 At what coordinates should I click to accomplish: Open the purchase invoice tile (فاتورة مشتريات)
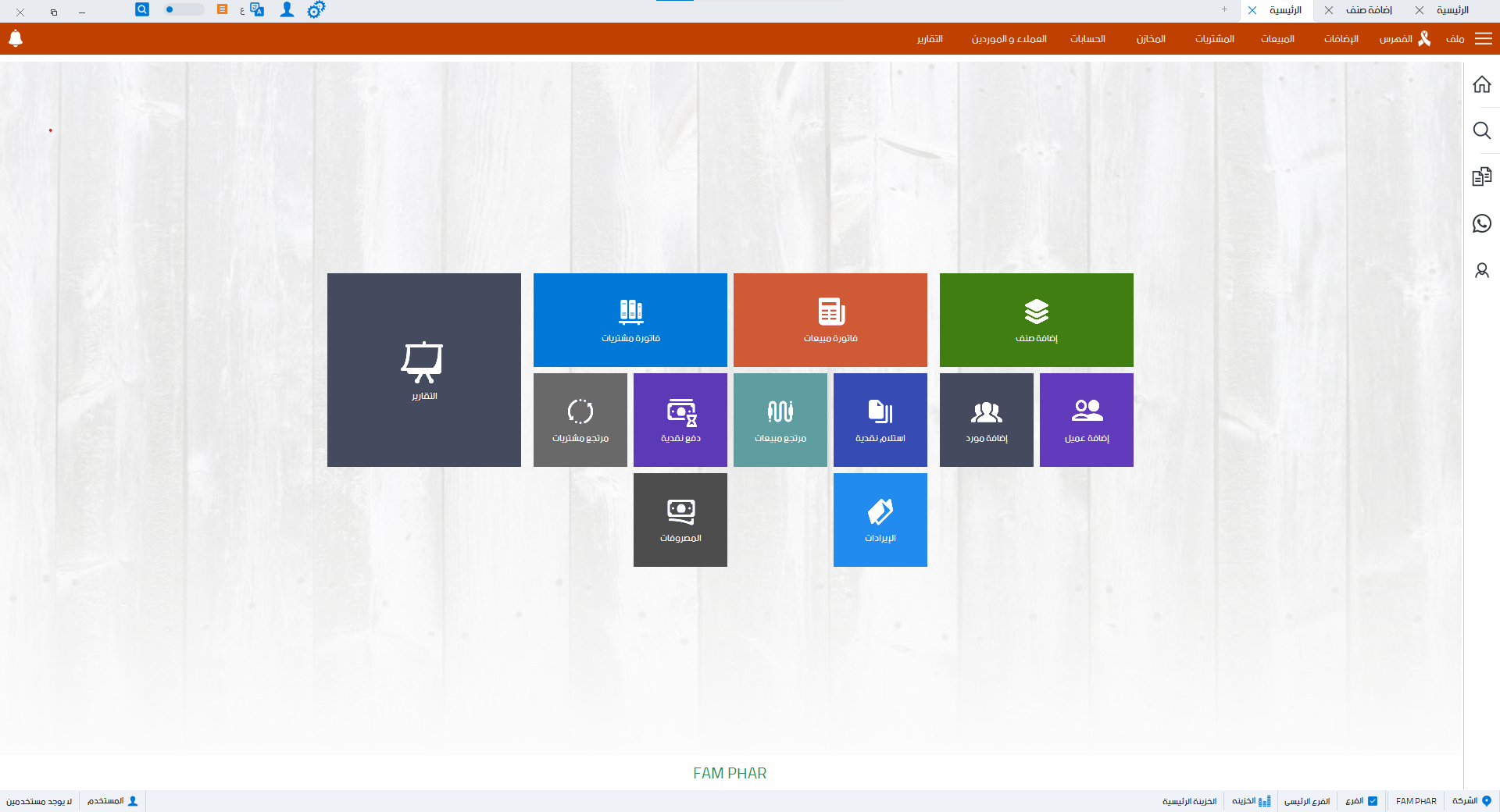point(630,320)
